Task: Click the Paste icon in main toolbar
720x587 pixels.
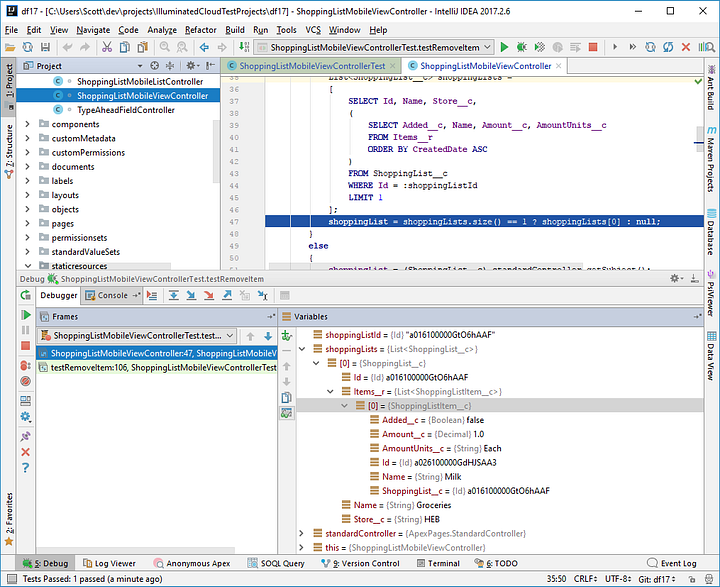Action: click(x=142, y=47)
